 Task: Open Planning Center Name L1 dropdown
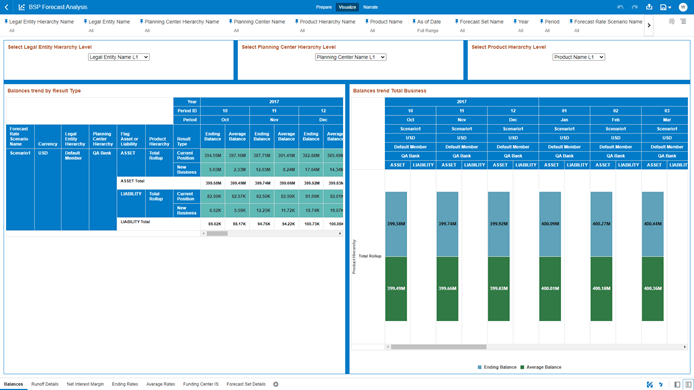pyautogui.click(x=351, y=57)
